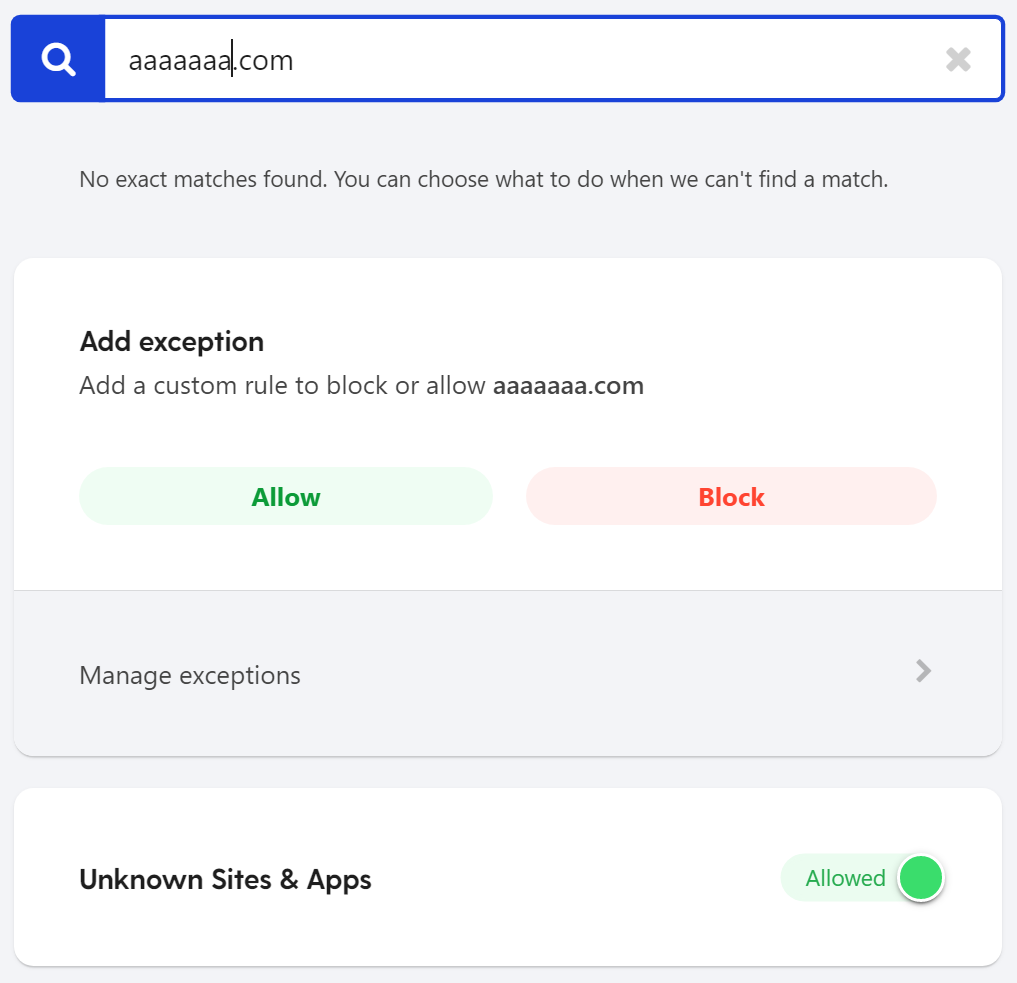Open the Manage exceptions page

click(189, 675)
